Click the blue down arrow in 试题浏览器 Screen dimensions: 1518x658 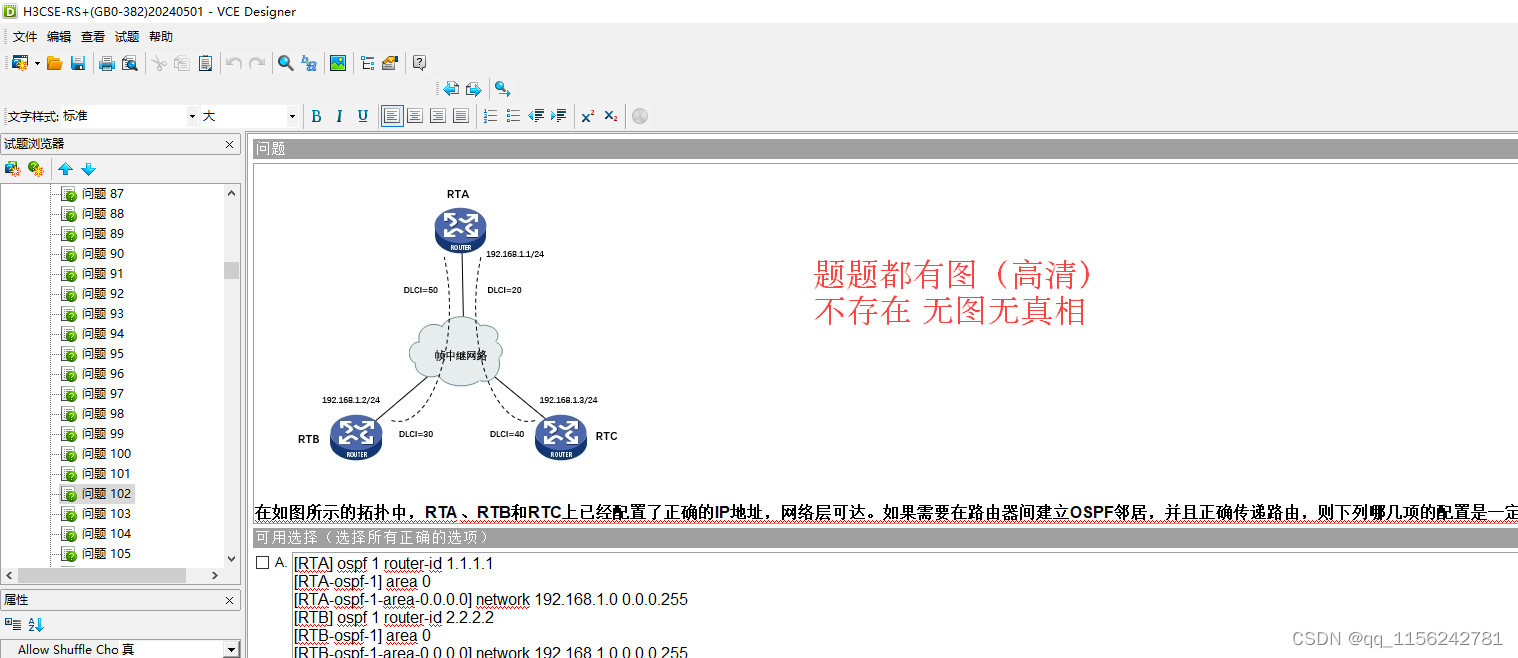coord(88,168)
